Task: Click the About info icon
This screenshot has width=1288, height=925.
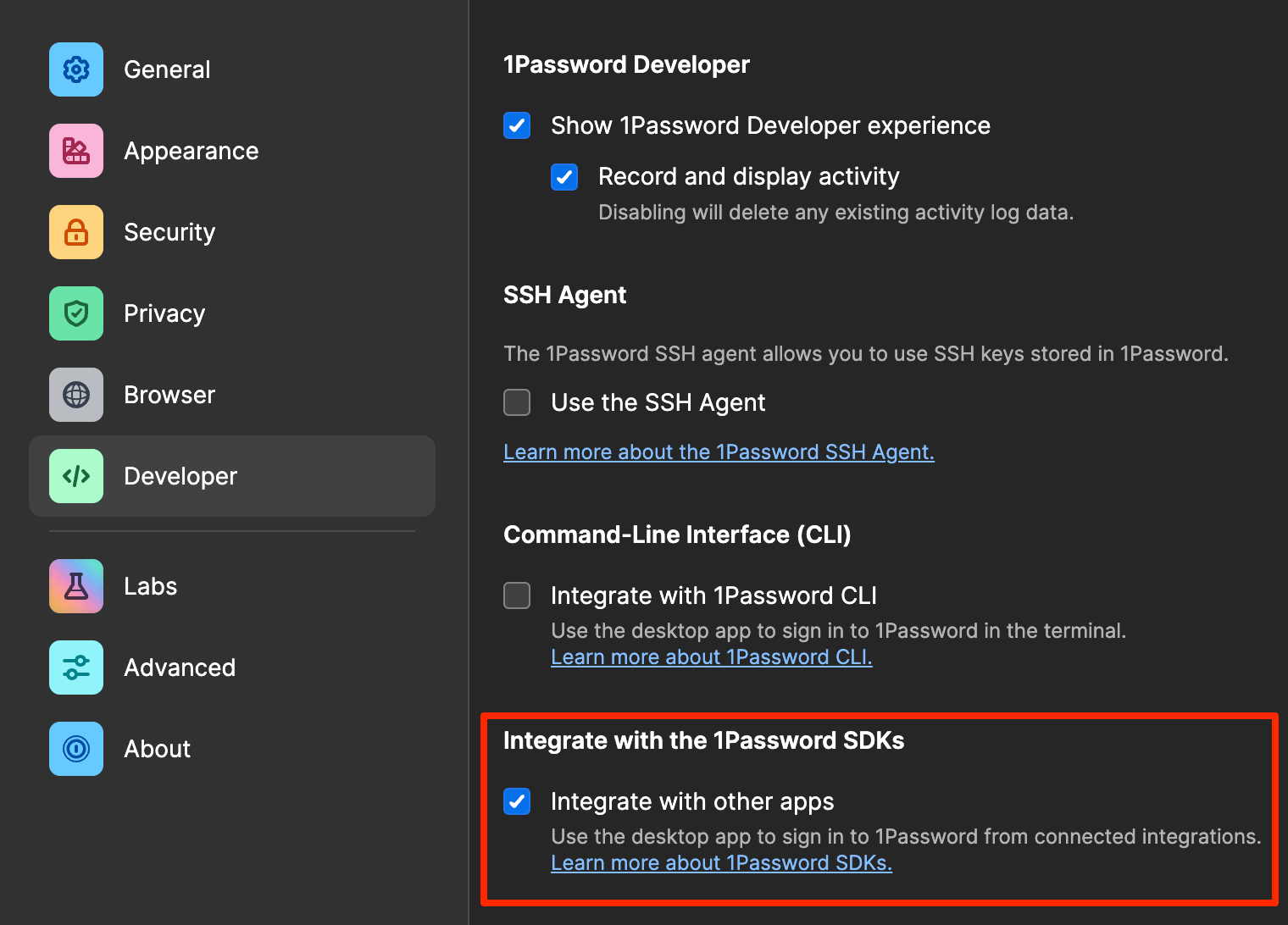Action: tap(75, 749)
